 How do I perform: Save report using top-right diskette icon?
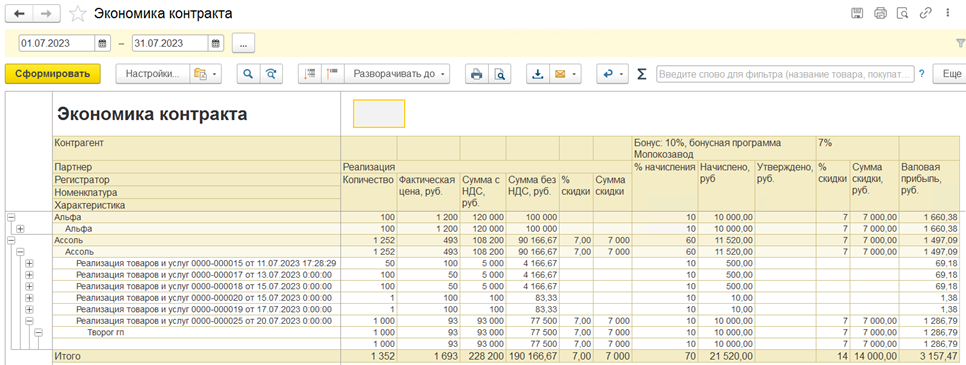coord(857,13)
